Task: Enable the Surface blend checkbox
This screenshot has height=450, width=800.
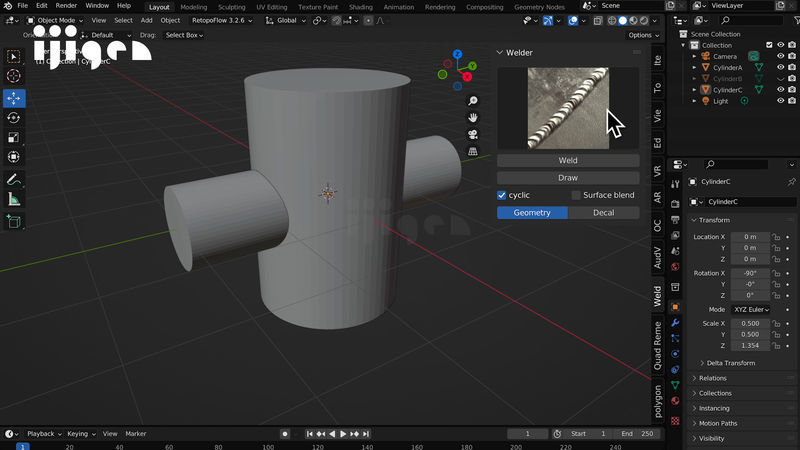Action: [x=576, y=195]
